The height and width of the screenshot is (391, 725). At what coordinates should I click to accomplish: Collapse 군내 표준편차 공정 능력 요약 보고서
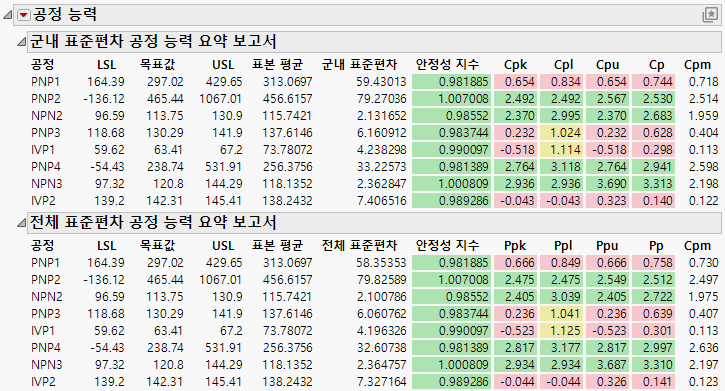[x=21, y=42]
